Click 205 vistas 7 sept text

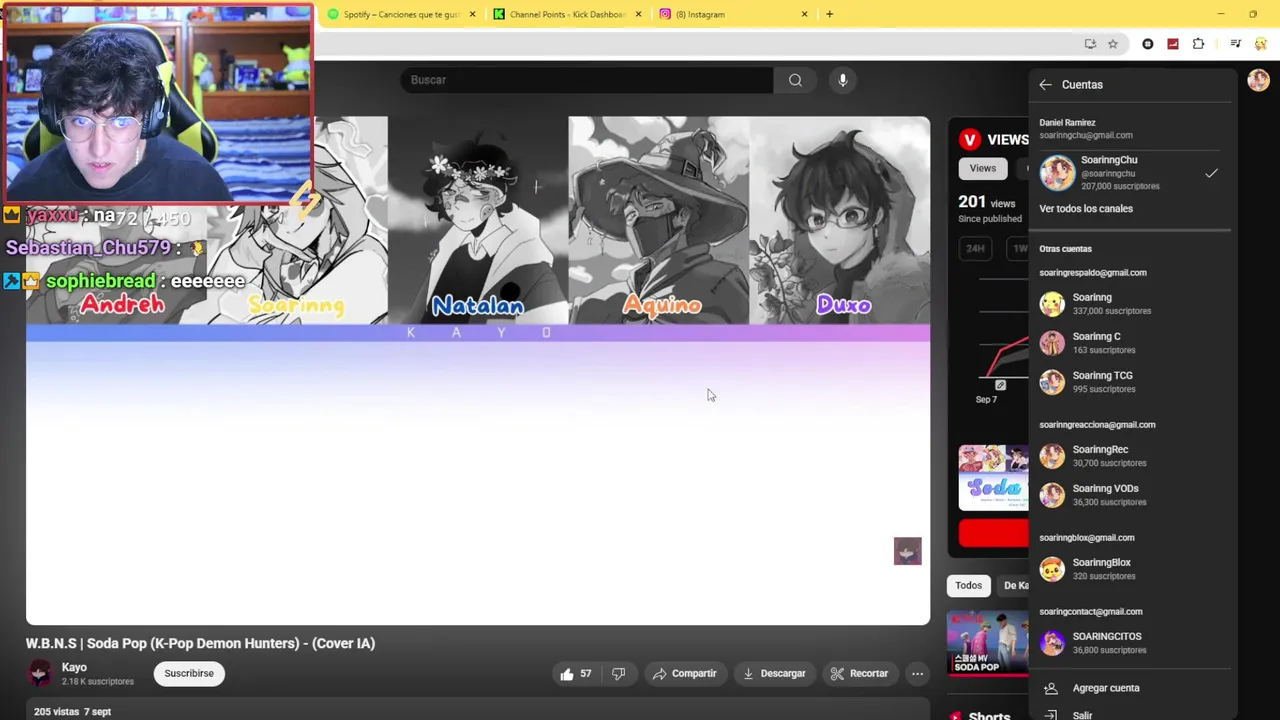point(72,712)
